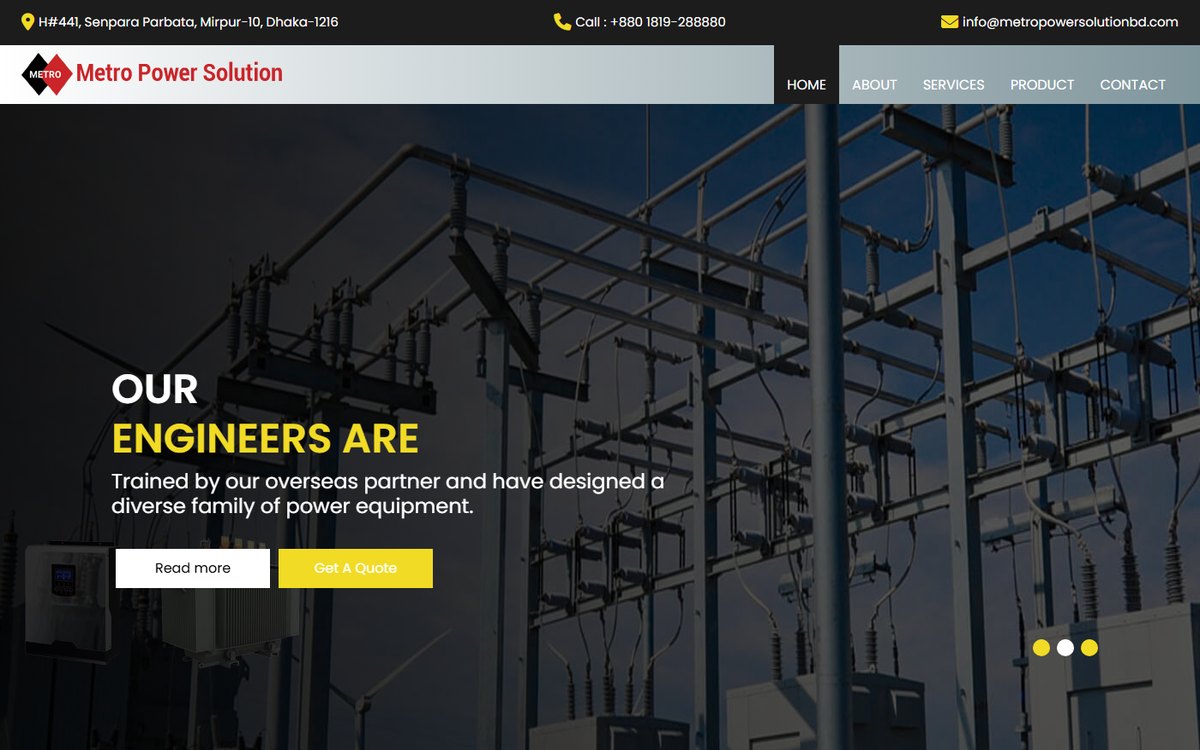1200x750 pixels.
Task: Click the phone handset icon
Action: coord(562,22)
